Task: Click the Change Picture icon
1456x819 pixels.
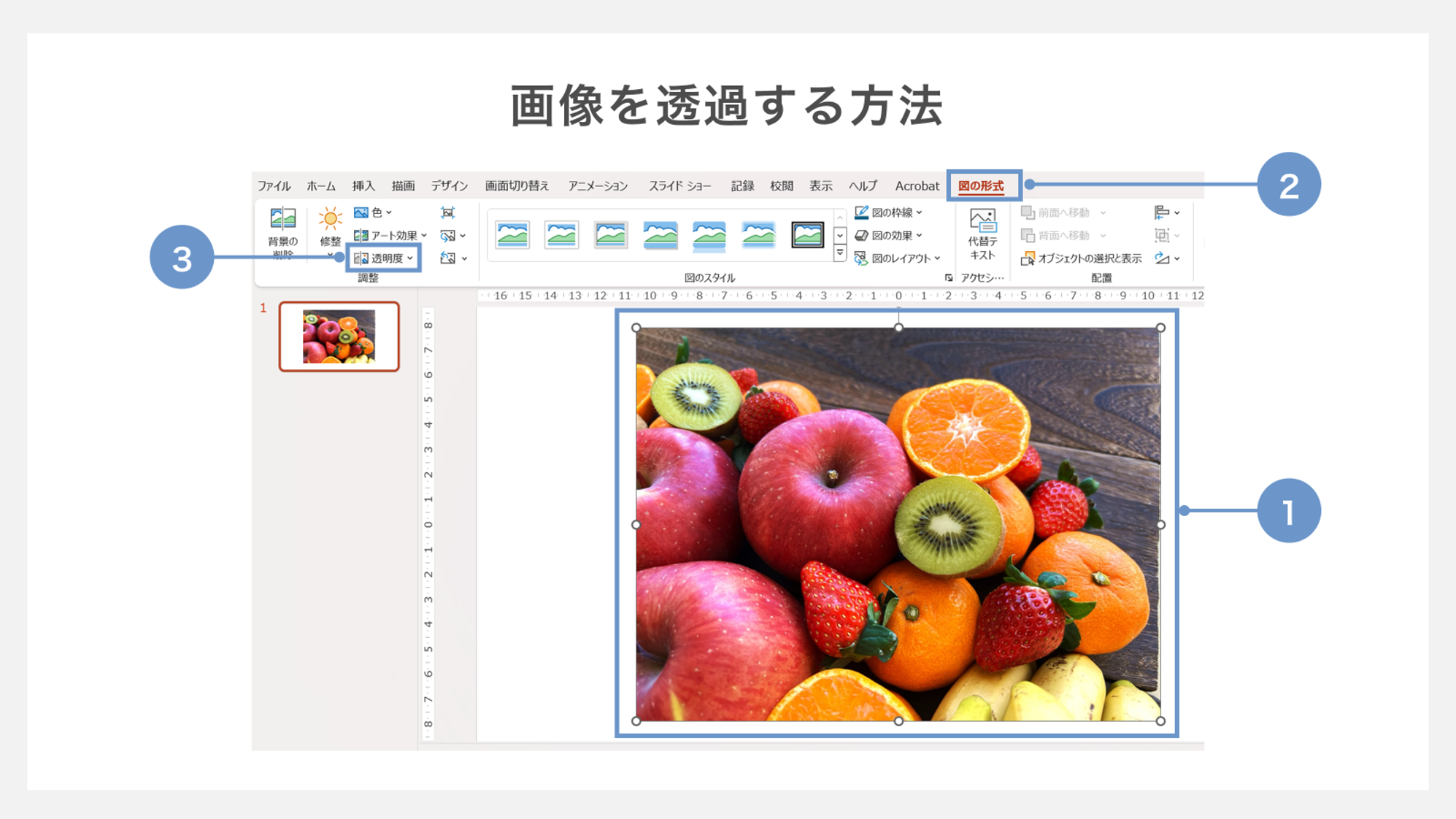Action: (448, 236)
